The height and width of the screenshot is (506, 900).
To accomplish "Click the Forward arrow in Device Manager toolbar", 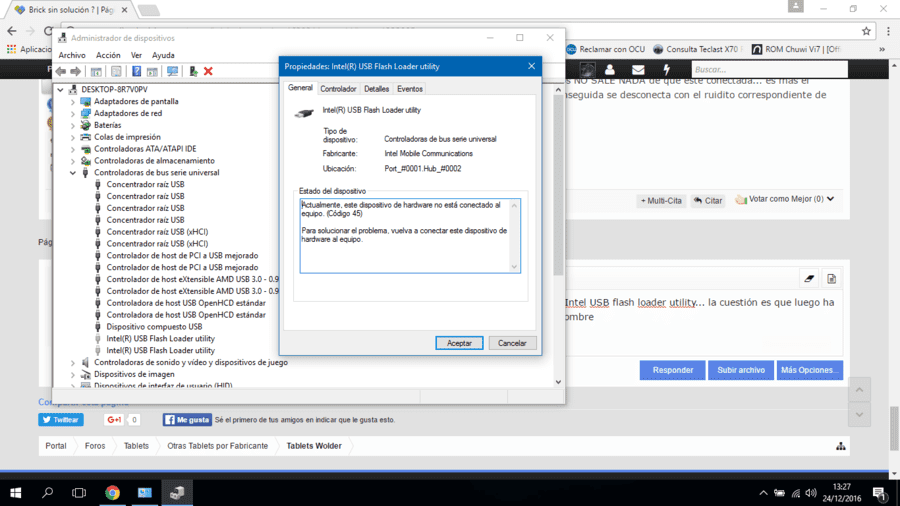I will click(x=76, y=71).
